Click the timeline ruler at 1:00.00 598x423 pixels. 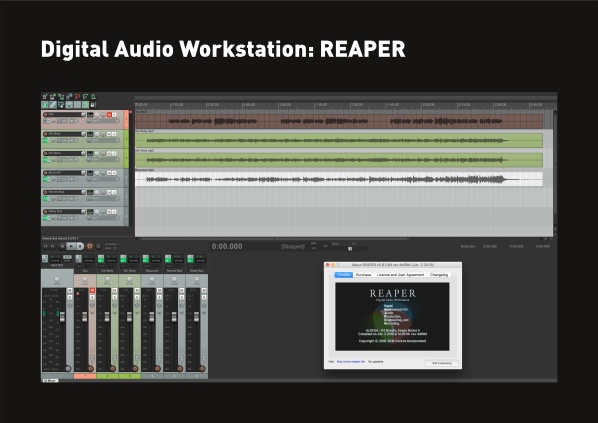tap(285, 104)
